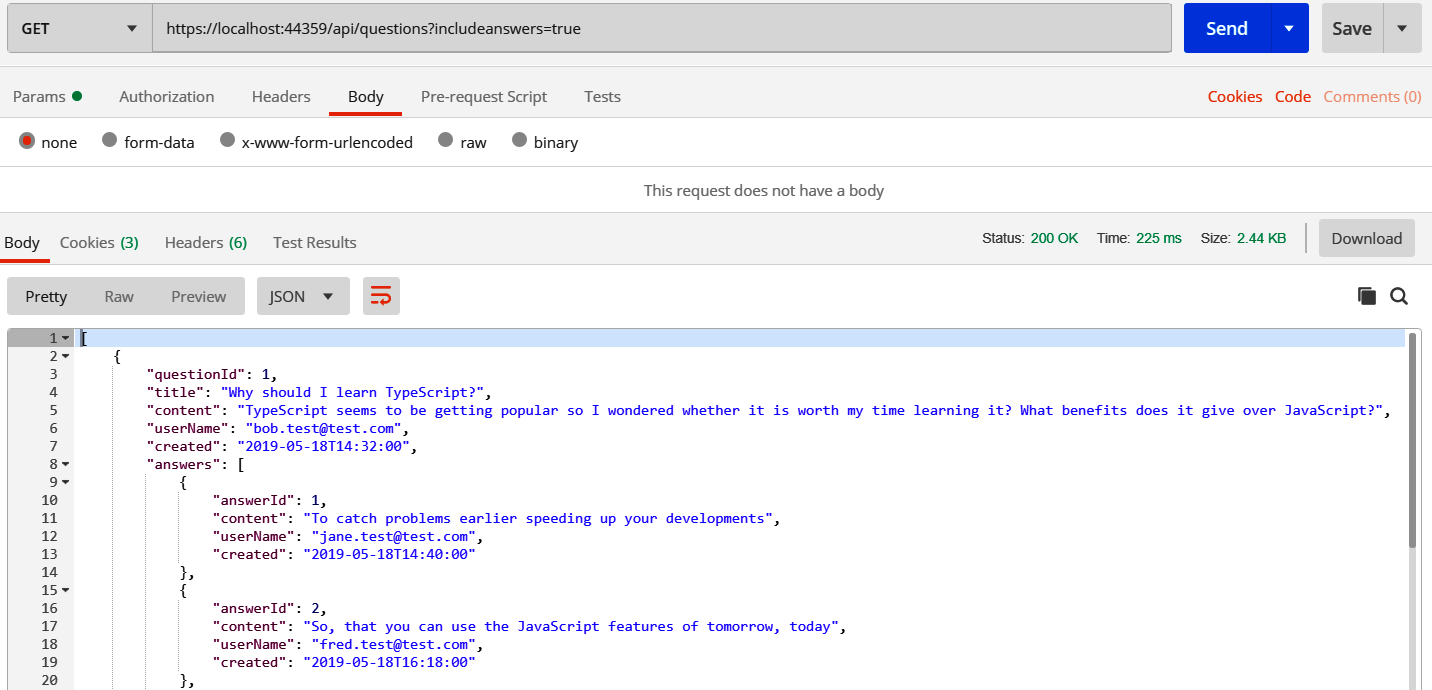Select the raw body option
The image size is (1432, 690).
tap(446, 142)
